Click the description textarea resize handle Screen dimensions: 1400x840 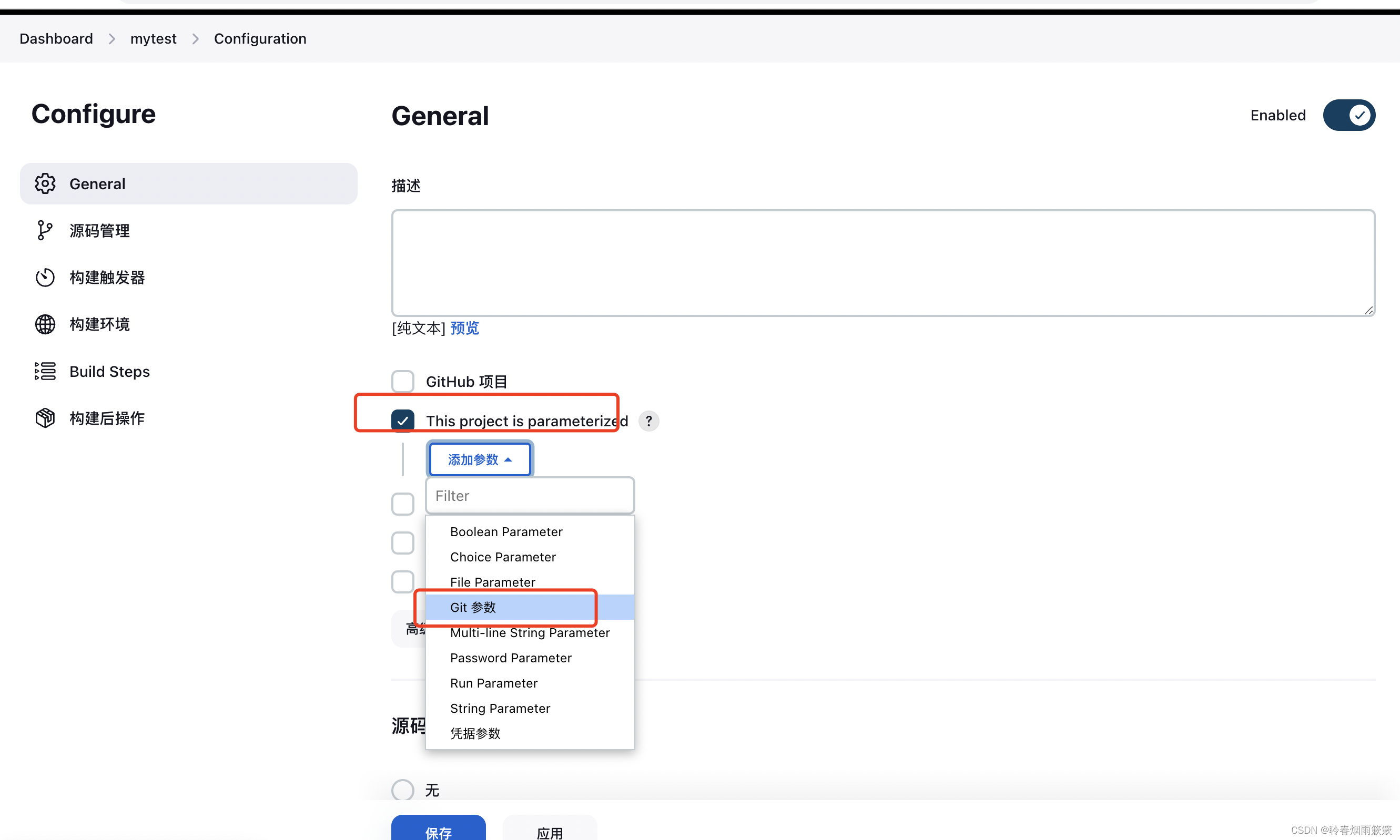coord(1368,310)
